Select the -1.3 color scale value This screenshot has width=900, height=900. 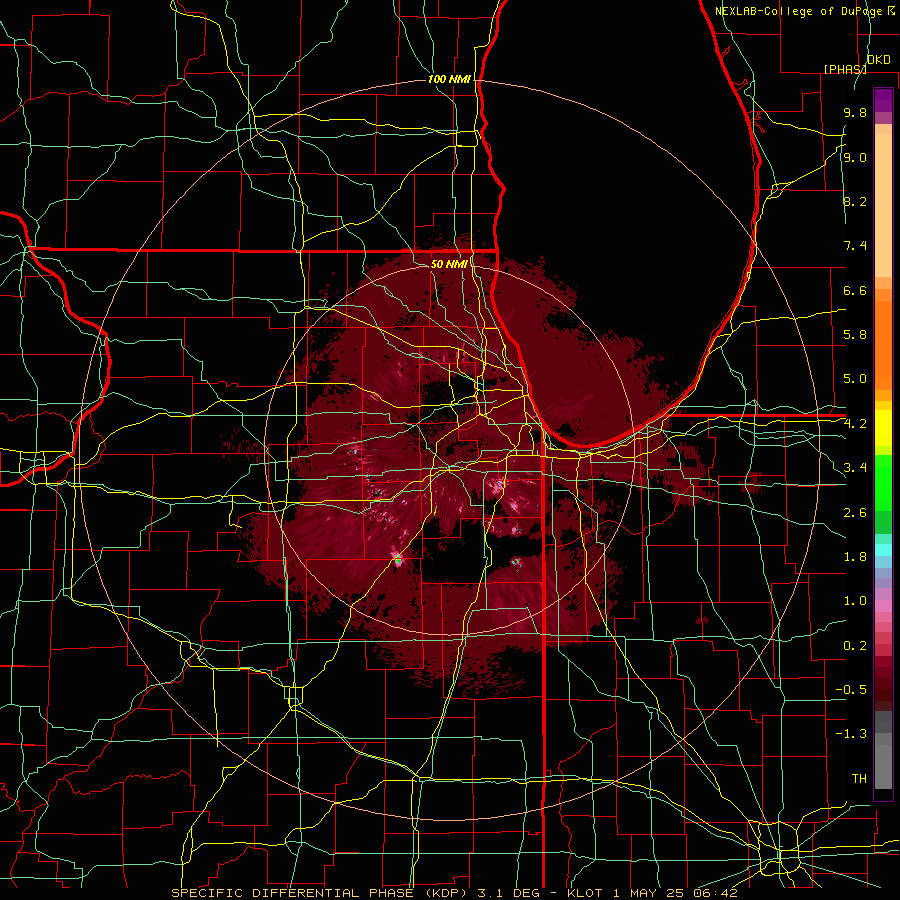coord(851,735)
